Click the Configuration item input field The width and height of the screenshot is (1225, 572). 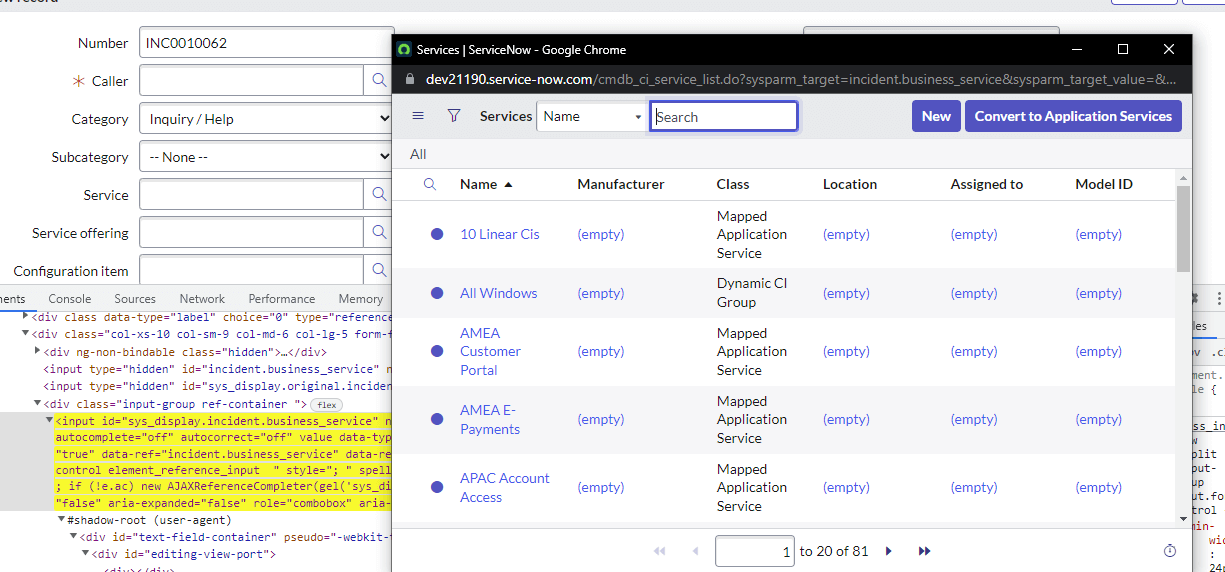pyautogui.click(x=251, y=270)
